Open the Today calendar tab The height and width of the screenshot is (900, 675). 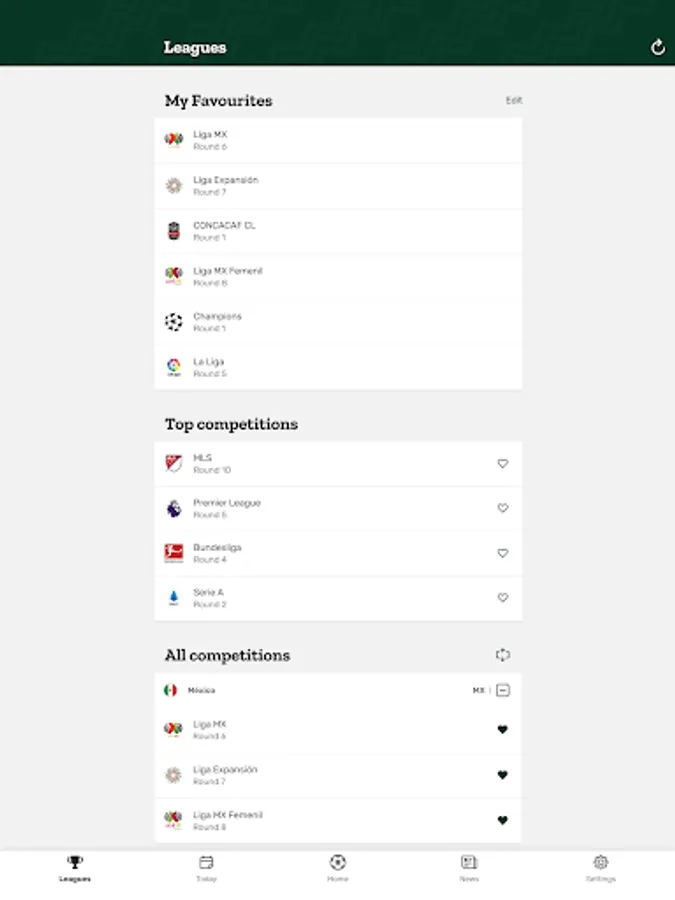click(x=206, y=862)
